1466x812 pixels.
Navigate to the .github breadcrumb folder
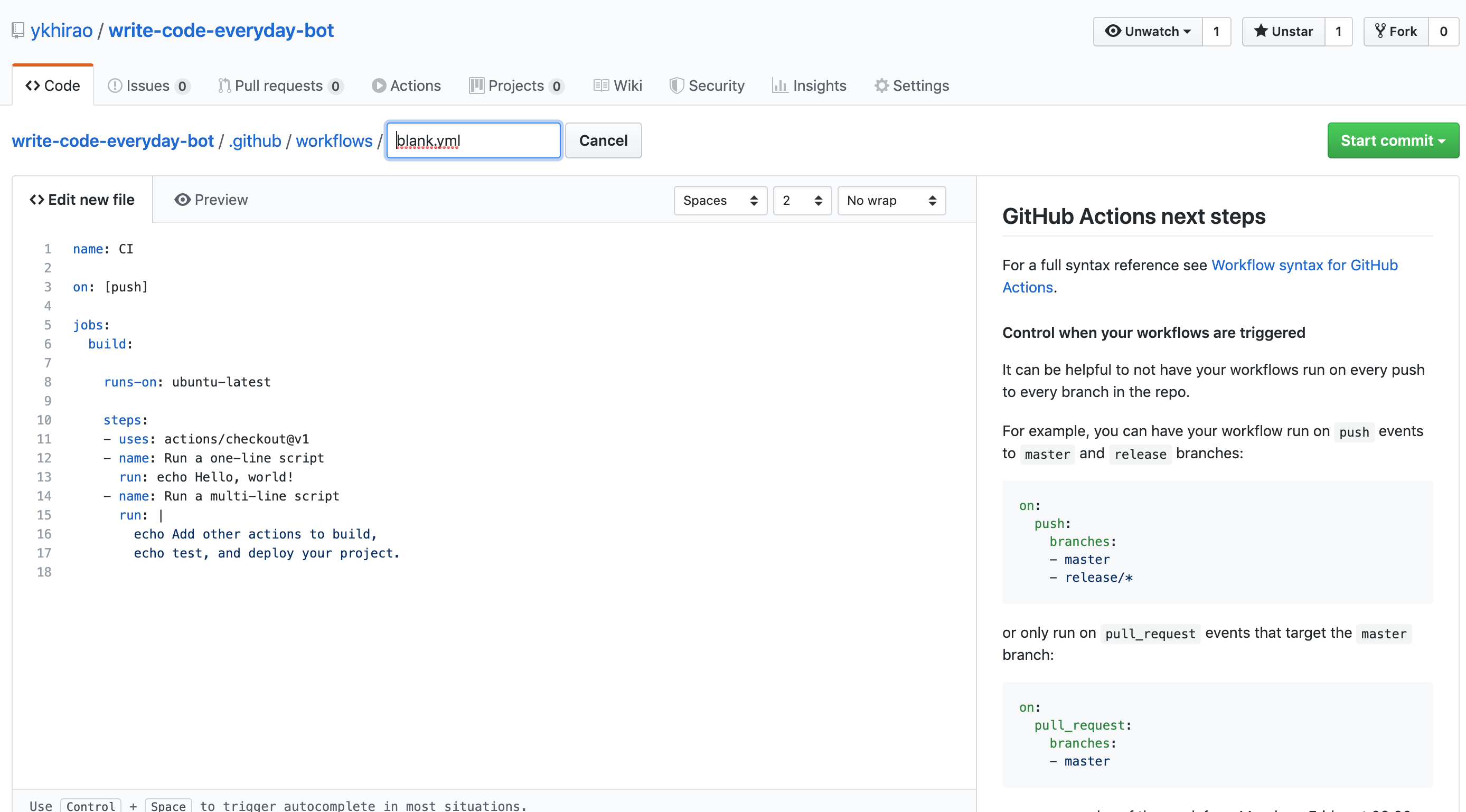click(x=255, y=140)
